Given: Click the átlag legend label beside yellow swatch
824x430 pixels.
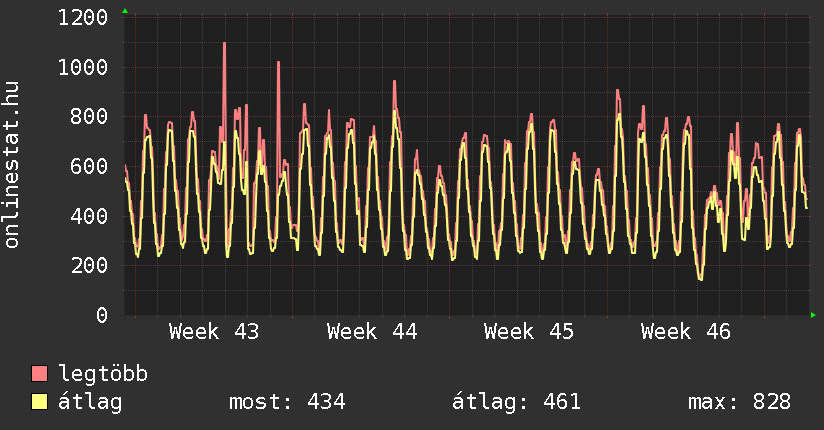Looking at the screenshot, I should pyautogui.click(x=90, y=402).
